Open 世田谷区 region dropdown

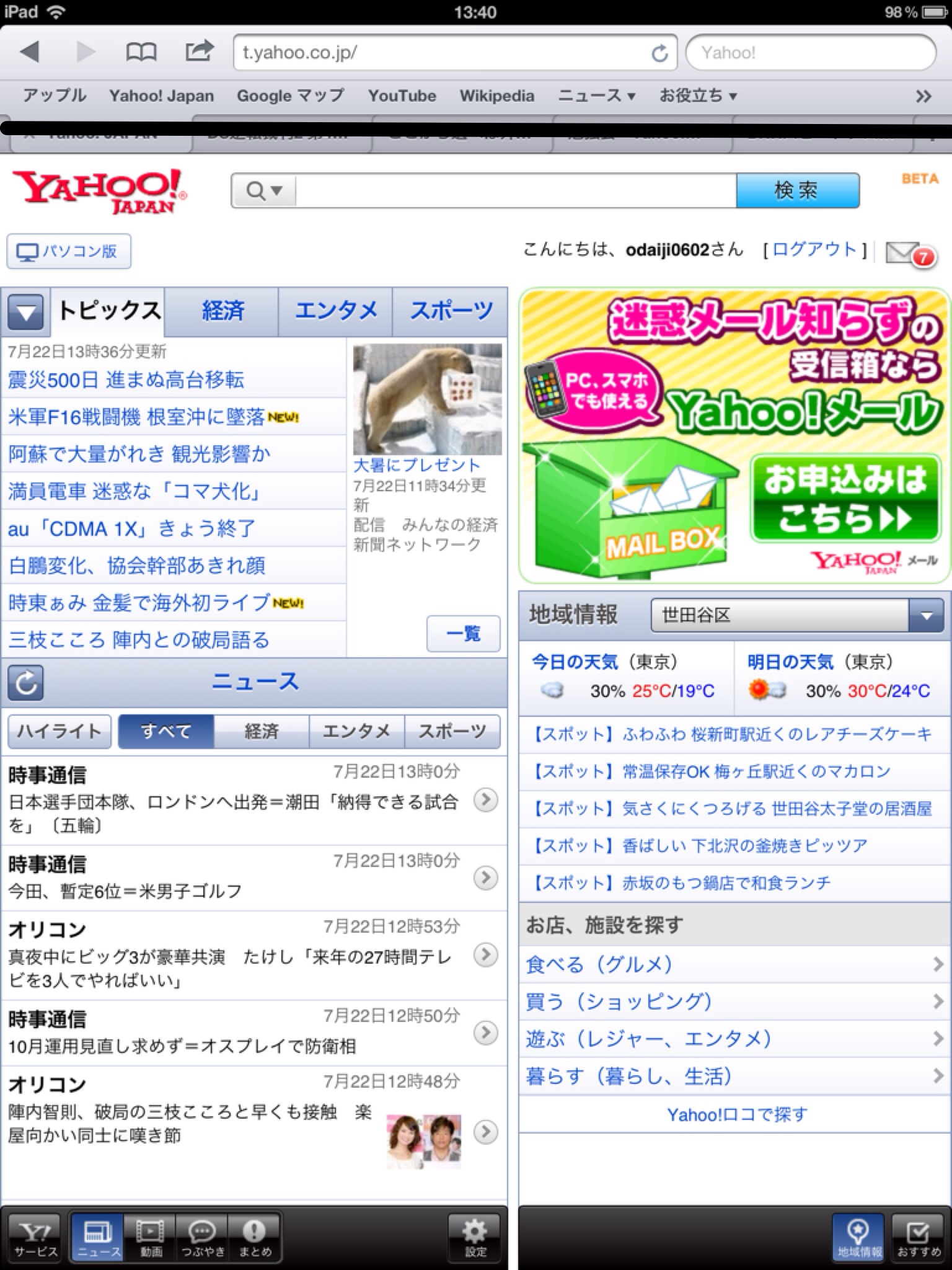[x=797, y=615]
